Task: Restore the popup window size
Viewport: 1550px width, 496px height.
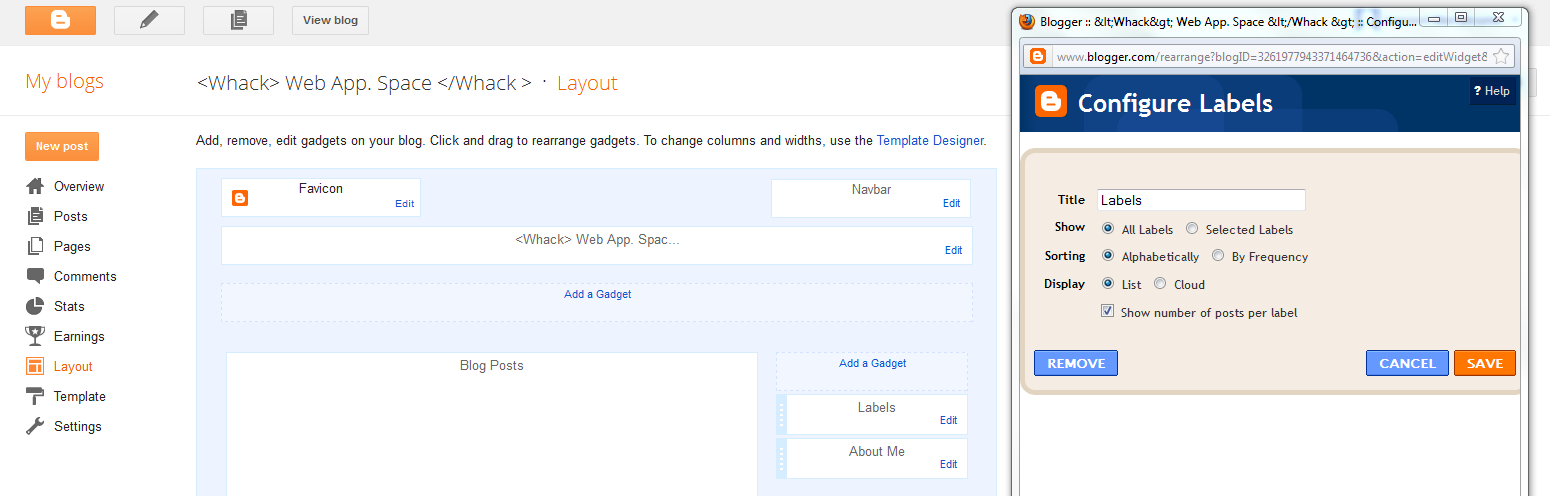Action: pos(1461,17)
